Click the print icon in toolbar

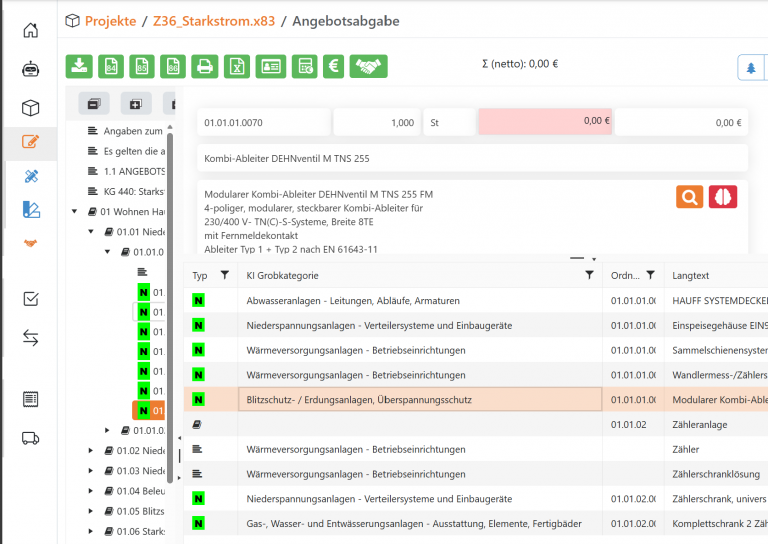(x=204, y=66)
